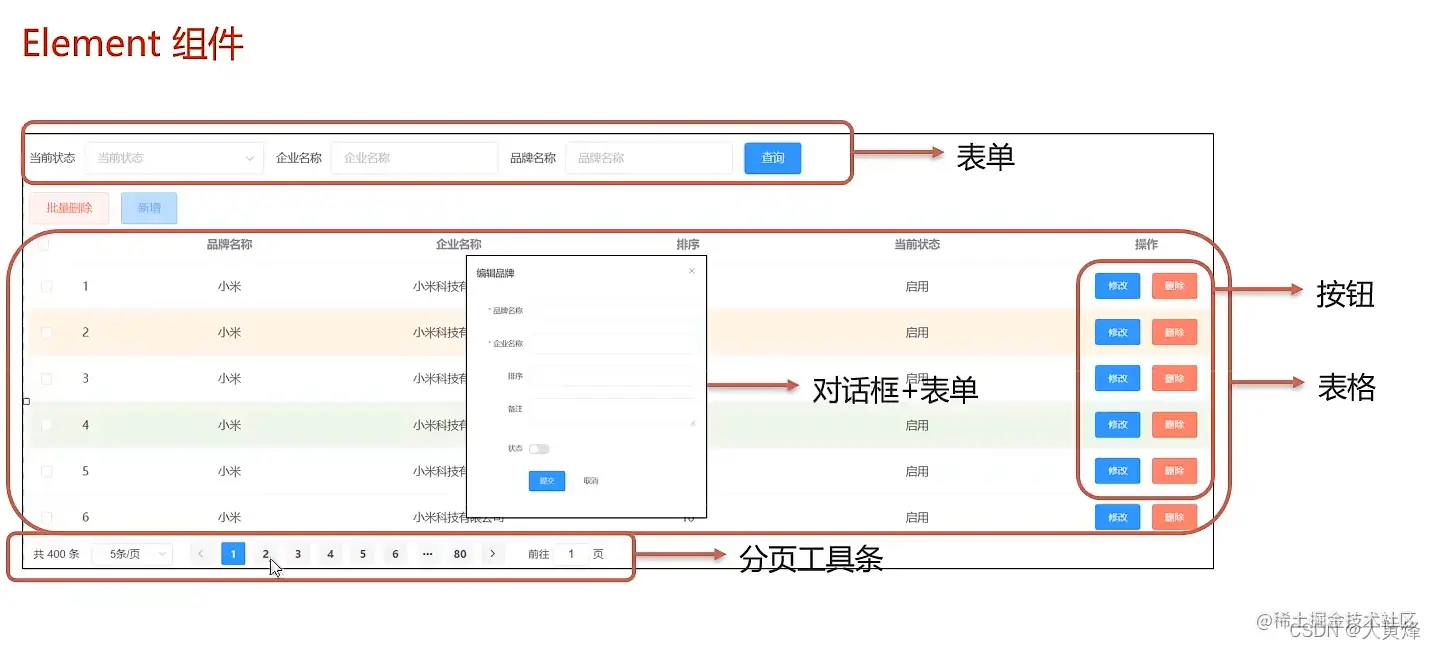This screenshot has height=650, width=1436.
Task: Click the 查询 search button
Action: click(x=771, y=157)
